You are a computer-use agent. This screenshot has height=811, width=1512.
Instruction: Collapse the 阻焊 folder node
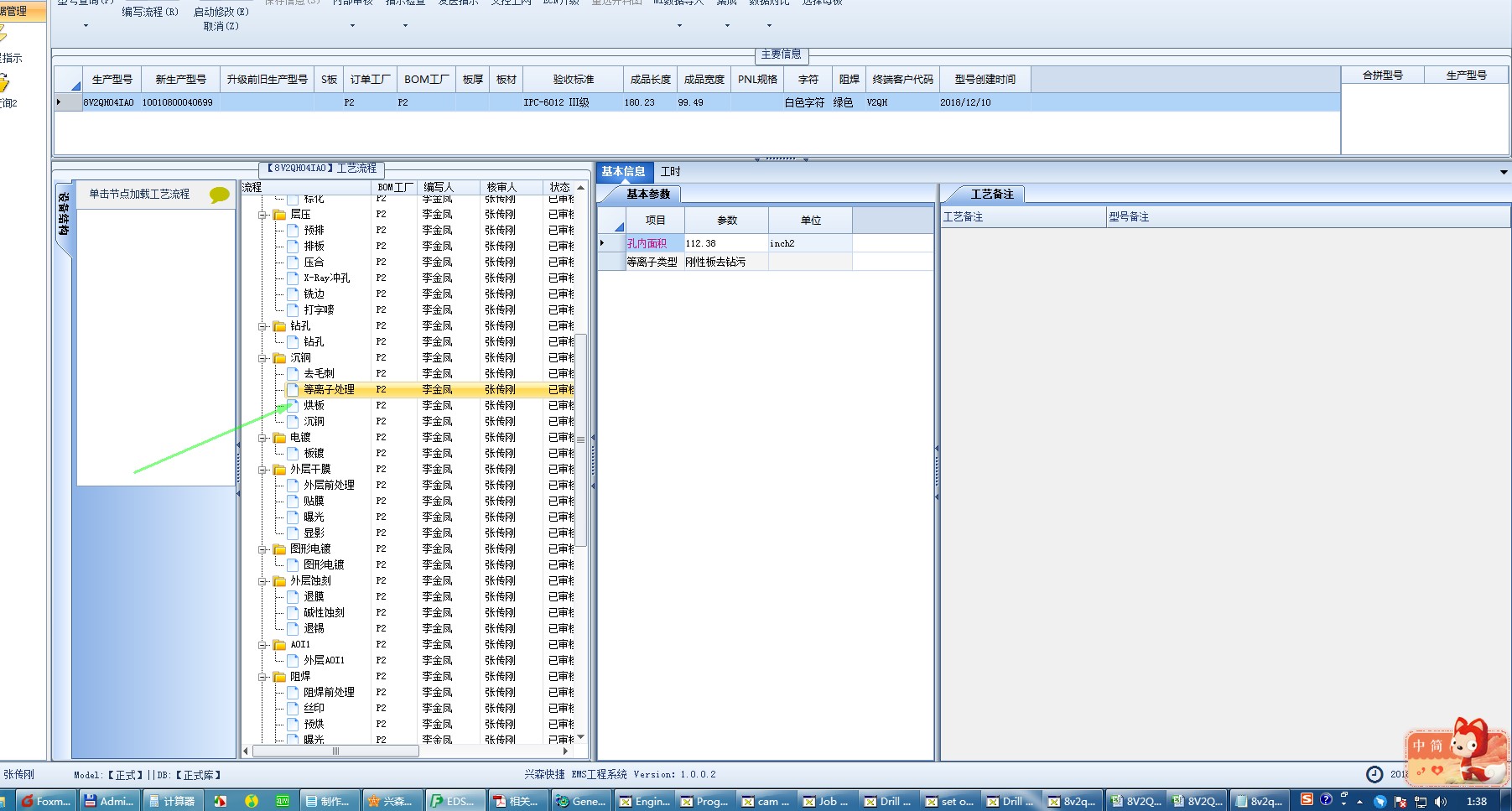point(262,677)
